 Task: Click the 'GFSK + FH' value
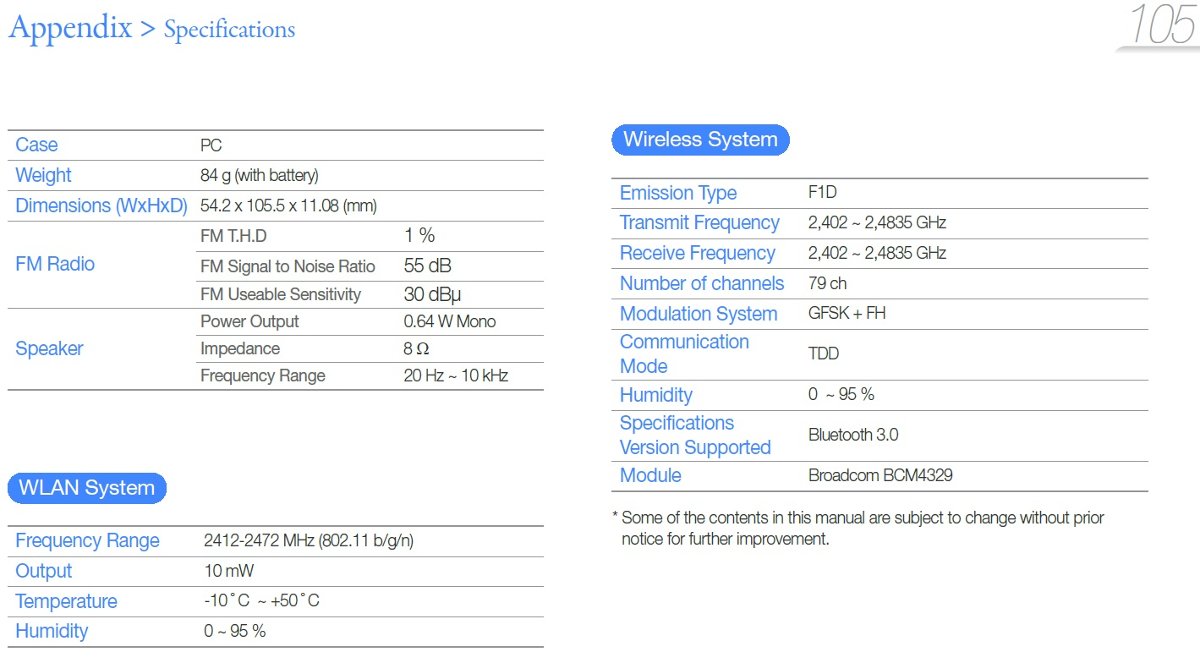click(847, 313)
